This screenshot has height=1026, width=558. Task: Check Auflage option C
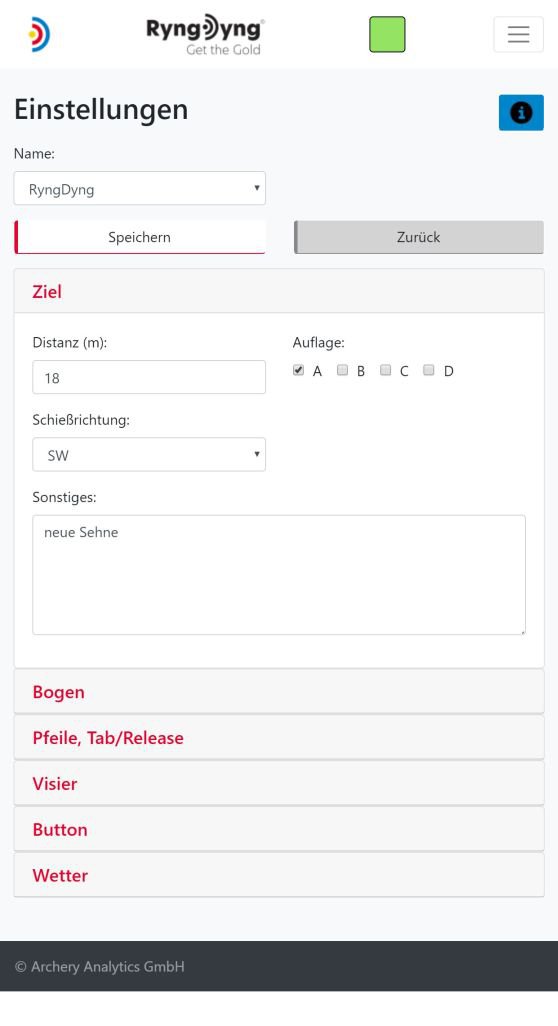click(x=385, y=370)
